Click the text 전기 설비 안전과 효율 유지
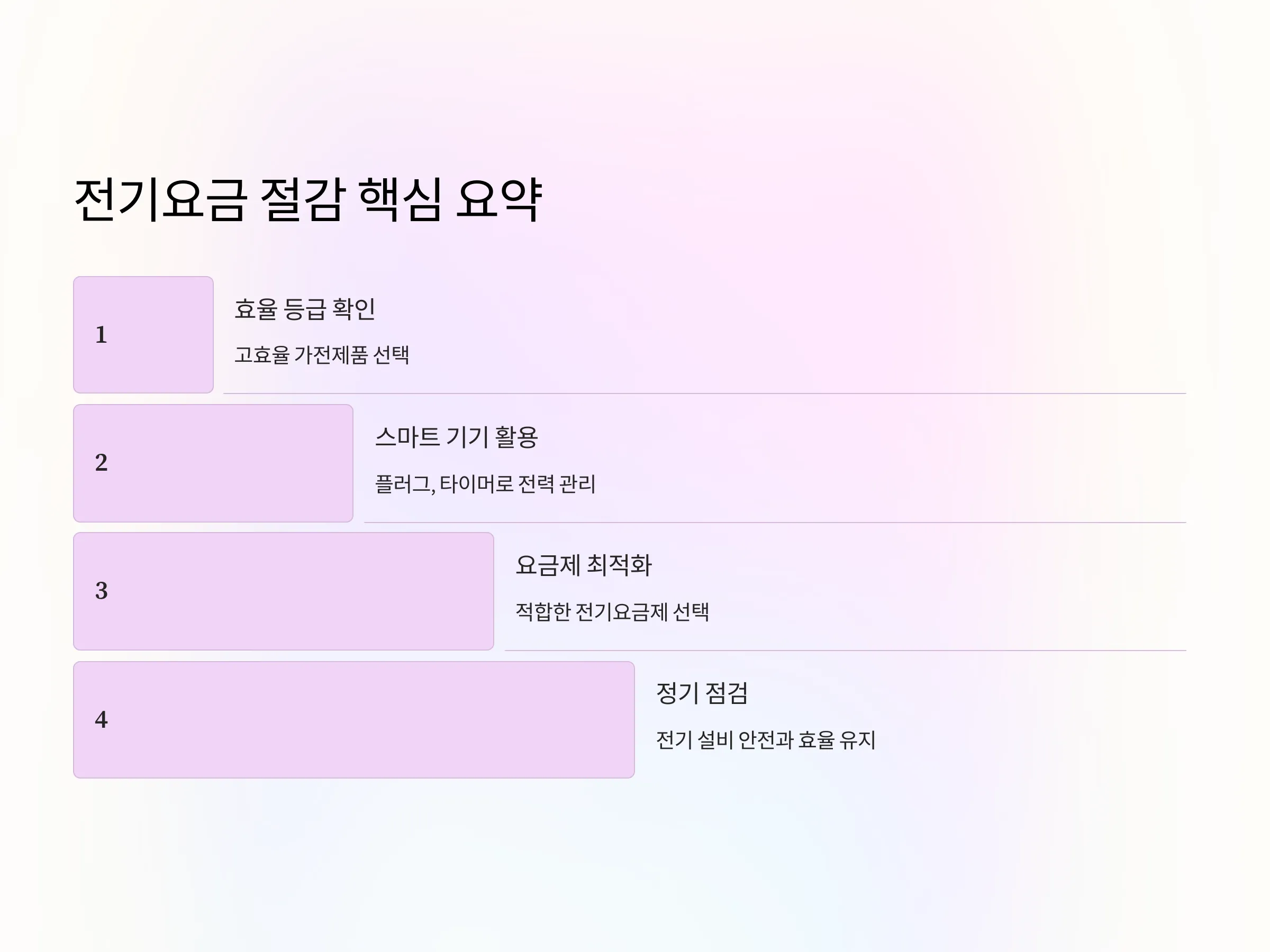 (765, 740)
